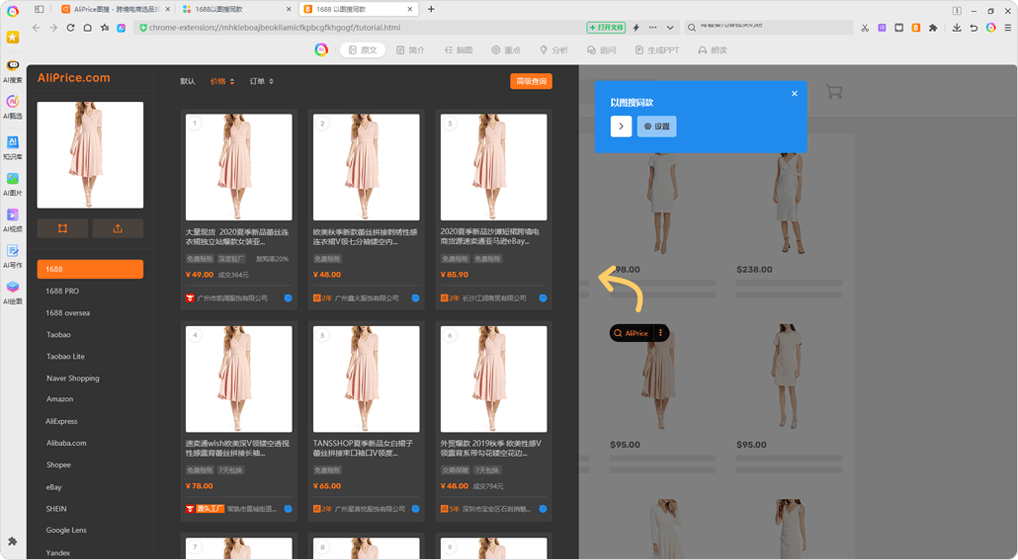Select Amazon in the platform list
The width and height of the screenshot is (1018, 560).
point(60,400)
